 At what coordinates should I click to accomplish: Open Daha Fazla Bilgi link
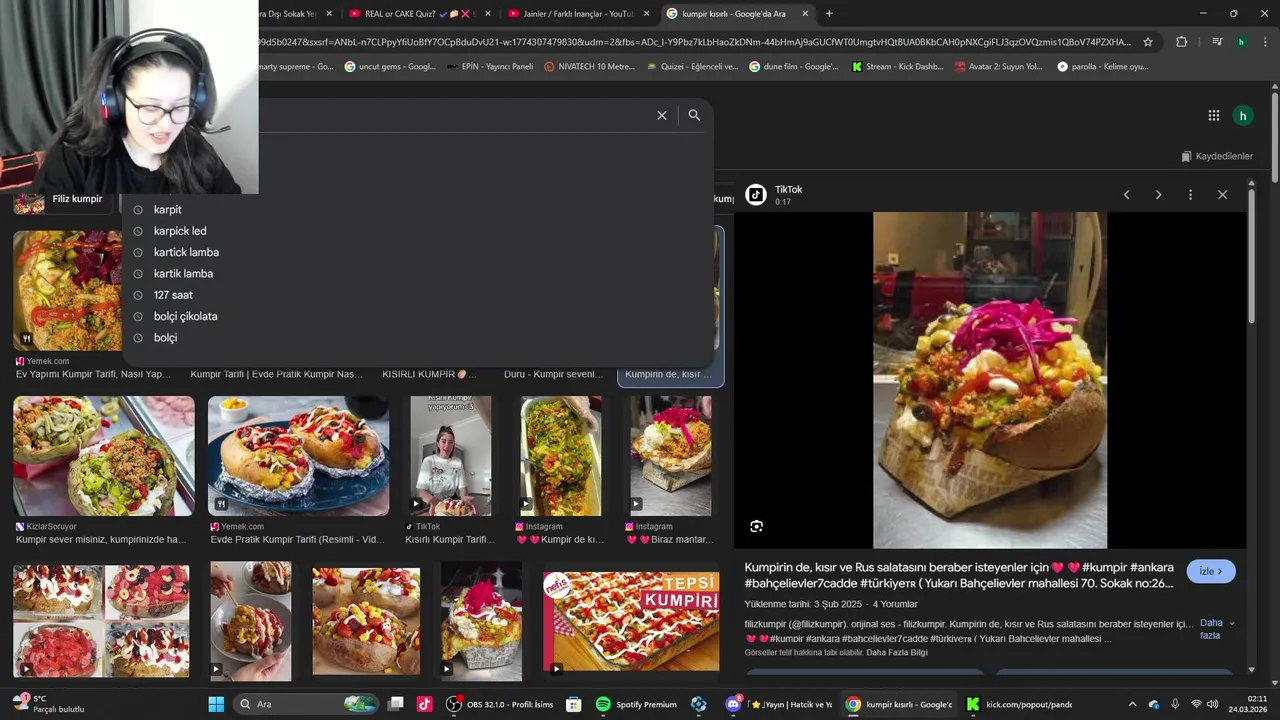pyautogui.click(x=896, y=653)
